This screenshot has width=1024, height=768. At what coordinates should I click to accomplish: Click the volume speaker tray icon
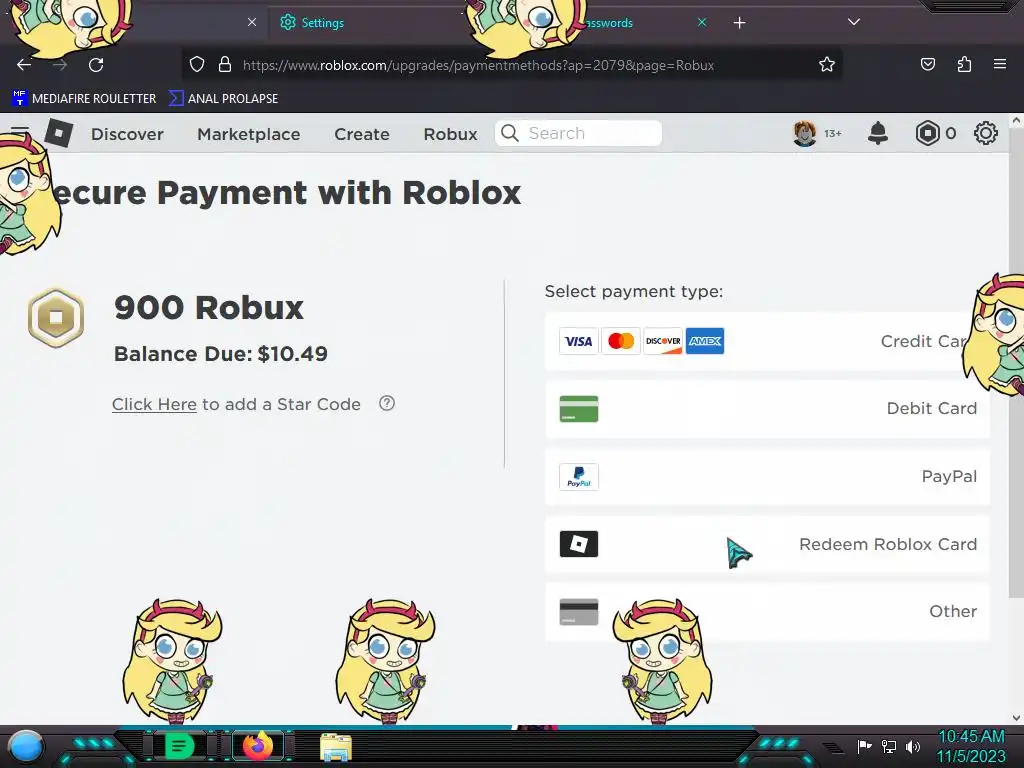tap(913, 746)
